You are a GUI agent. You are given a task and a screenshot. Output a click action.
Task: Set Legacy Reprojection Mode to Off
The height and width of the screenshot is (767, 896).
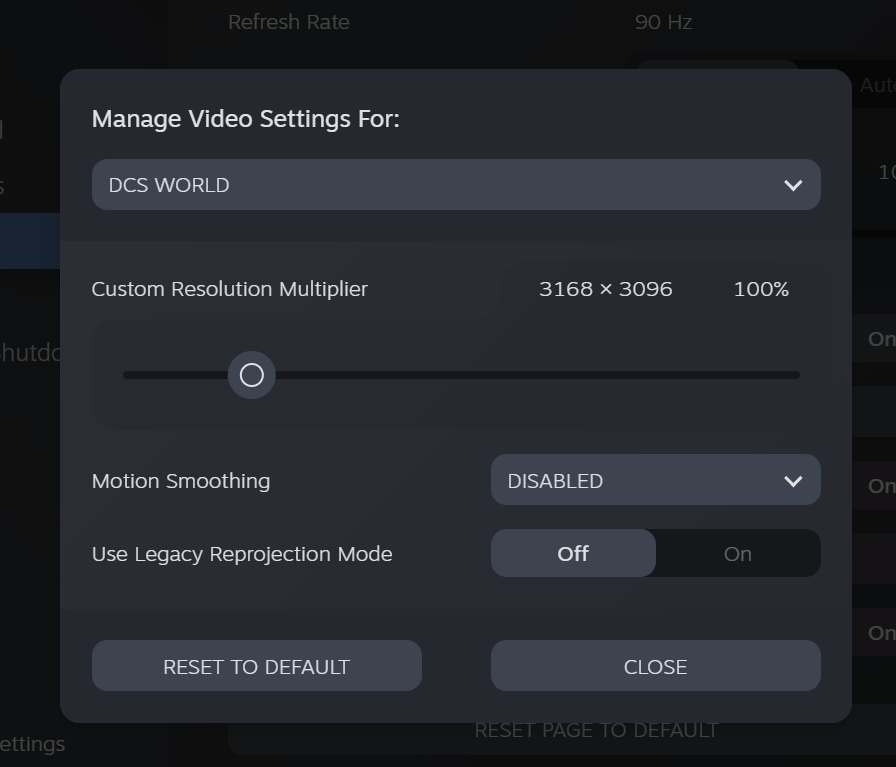573,553
